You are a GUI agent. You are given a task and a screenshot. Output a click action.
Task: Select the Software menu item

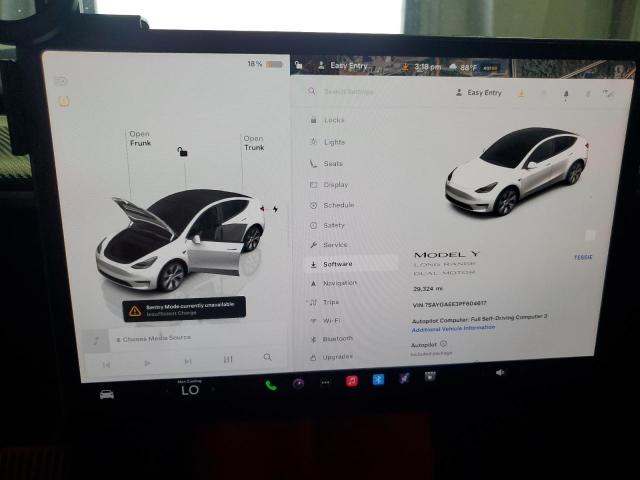click(352, 264)
